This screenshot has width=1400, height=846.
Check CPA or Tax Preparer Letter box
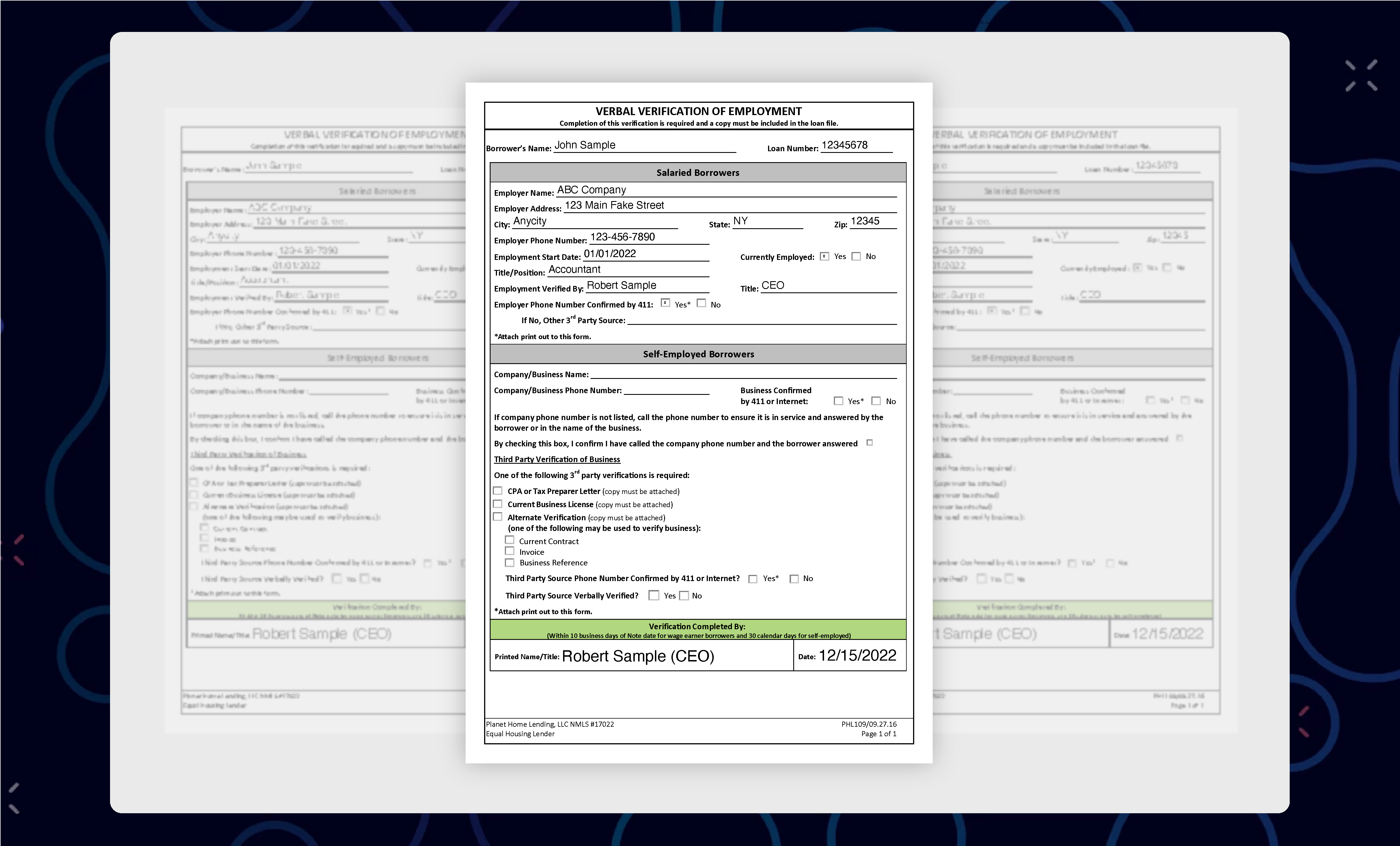click(498, 490)
